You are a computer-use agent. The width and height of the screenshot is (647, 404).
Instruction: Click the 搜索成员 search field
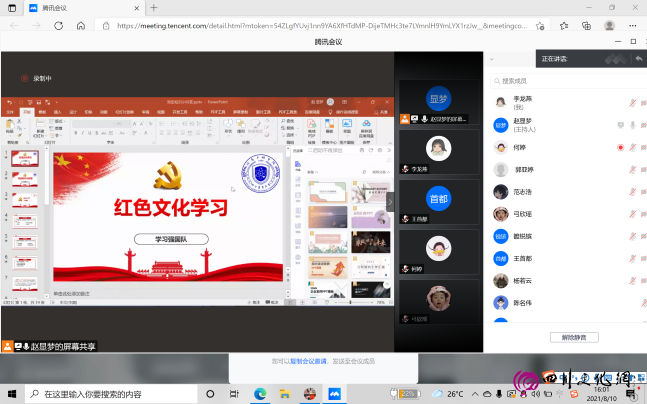560,81
